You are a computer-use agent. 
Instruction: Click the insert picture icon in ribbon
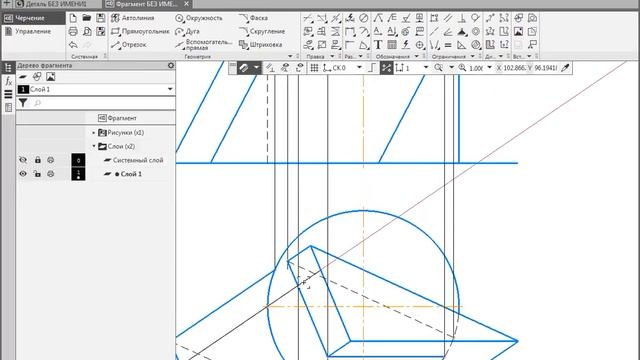pos(518,31)
